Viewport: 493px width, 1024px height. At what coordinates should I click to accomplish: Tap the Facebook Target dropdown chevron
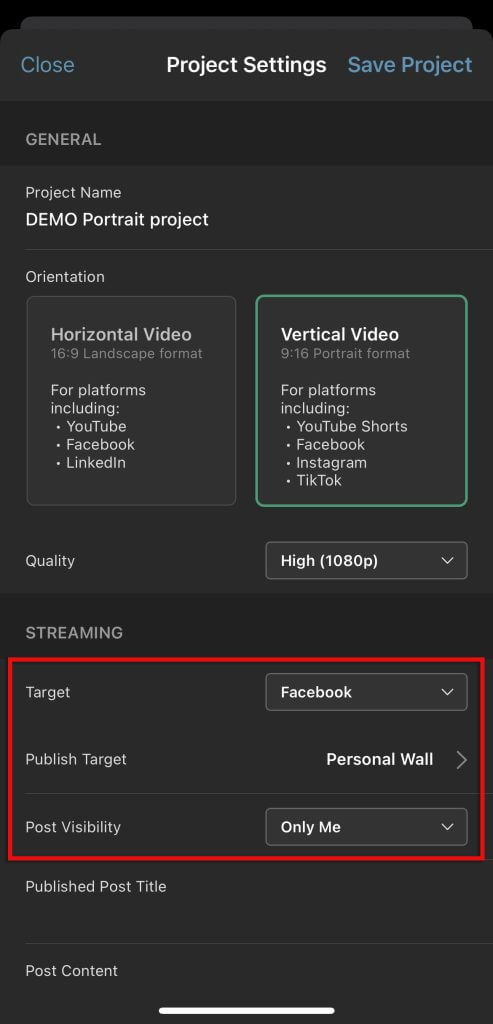pos(447,692)
